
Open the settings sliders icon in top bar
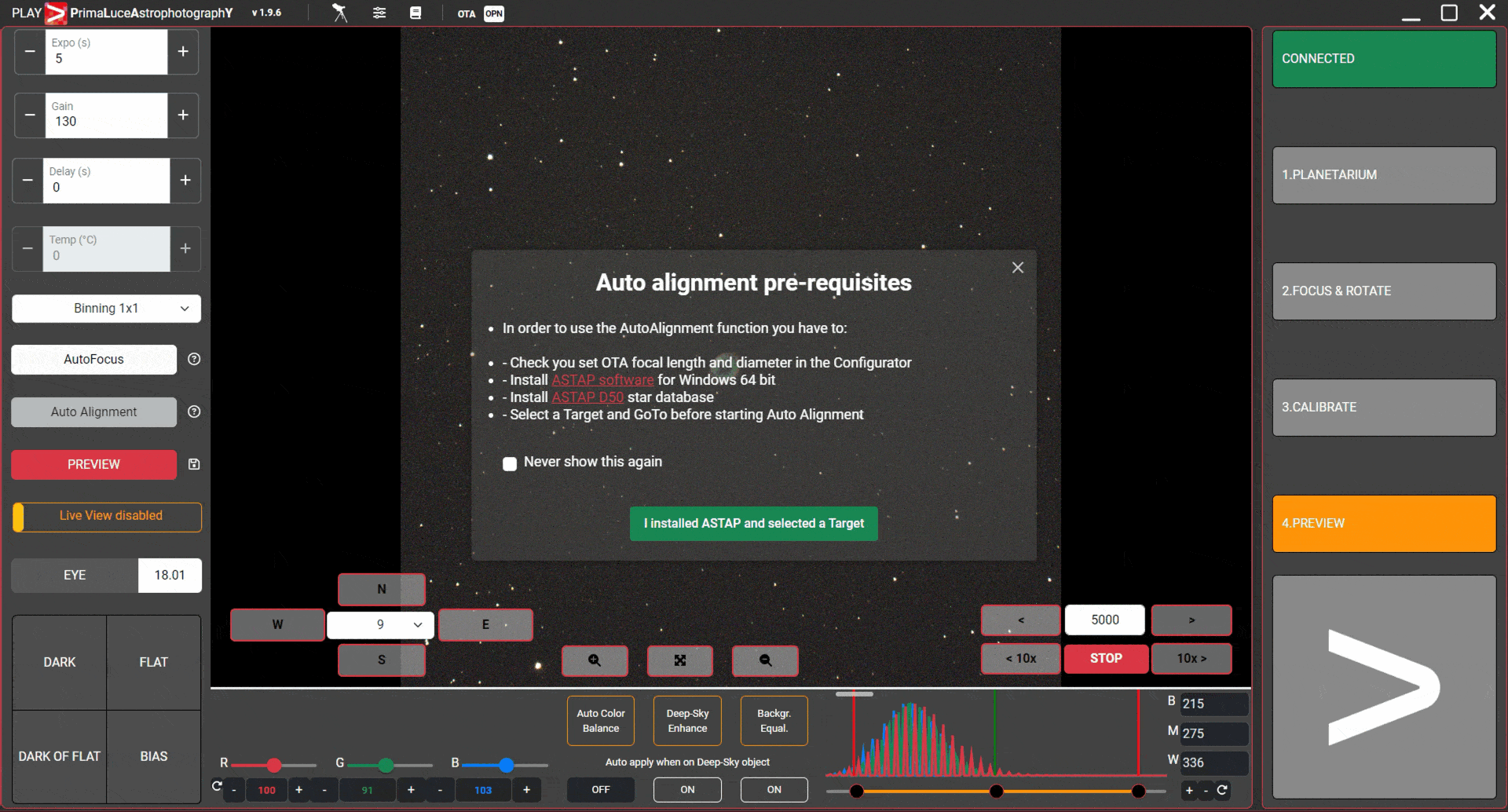pos(379,13)
